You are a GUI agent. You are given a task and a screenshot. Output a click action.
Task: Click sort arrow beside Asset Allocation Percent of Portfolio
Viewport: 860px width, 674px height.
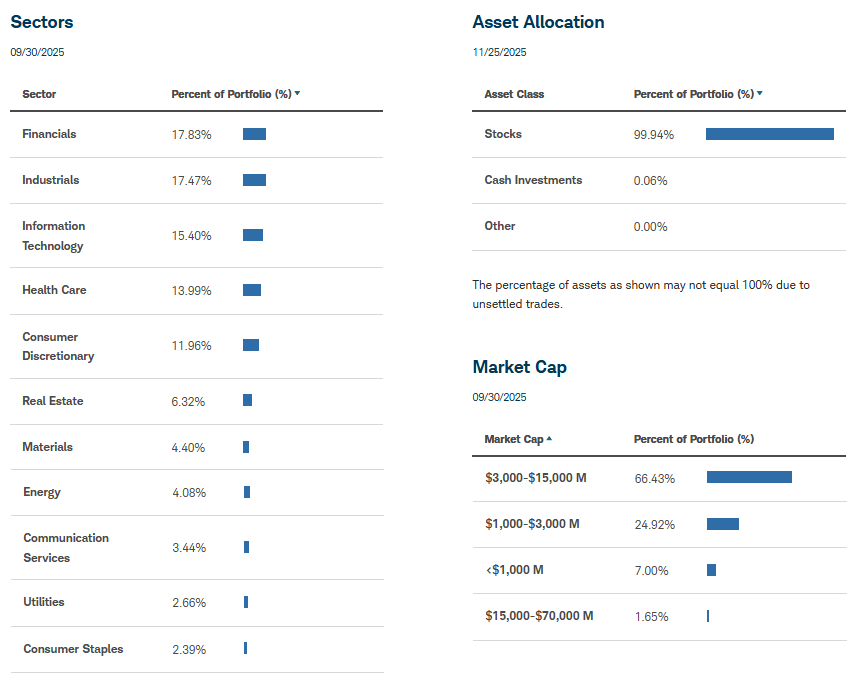point(760,94)
